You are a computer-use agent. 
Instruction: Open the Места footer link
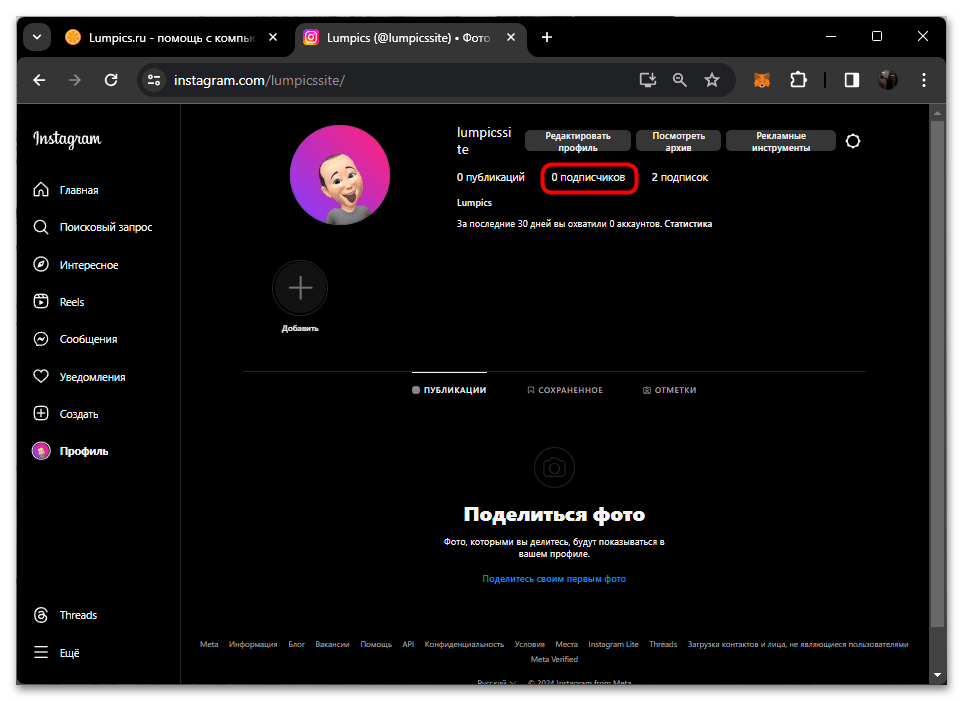tap(566, 644)
